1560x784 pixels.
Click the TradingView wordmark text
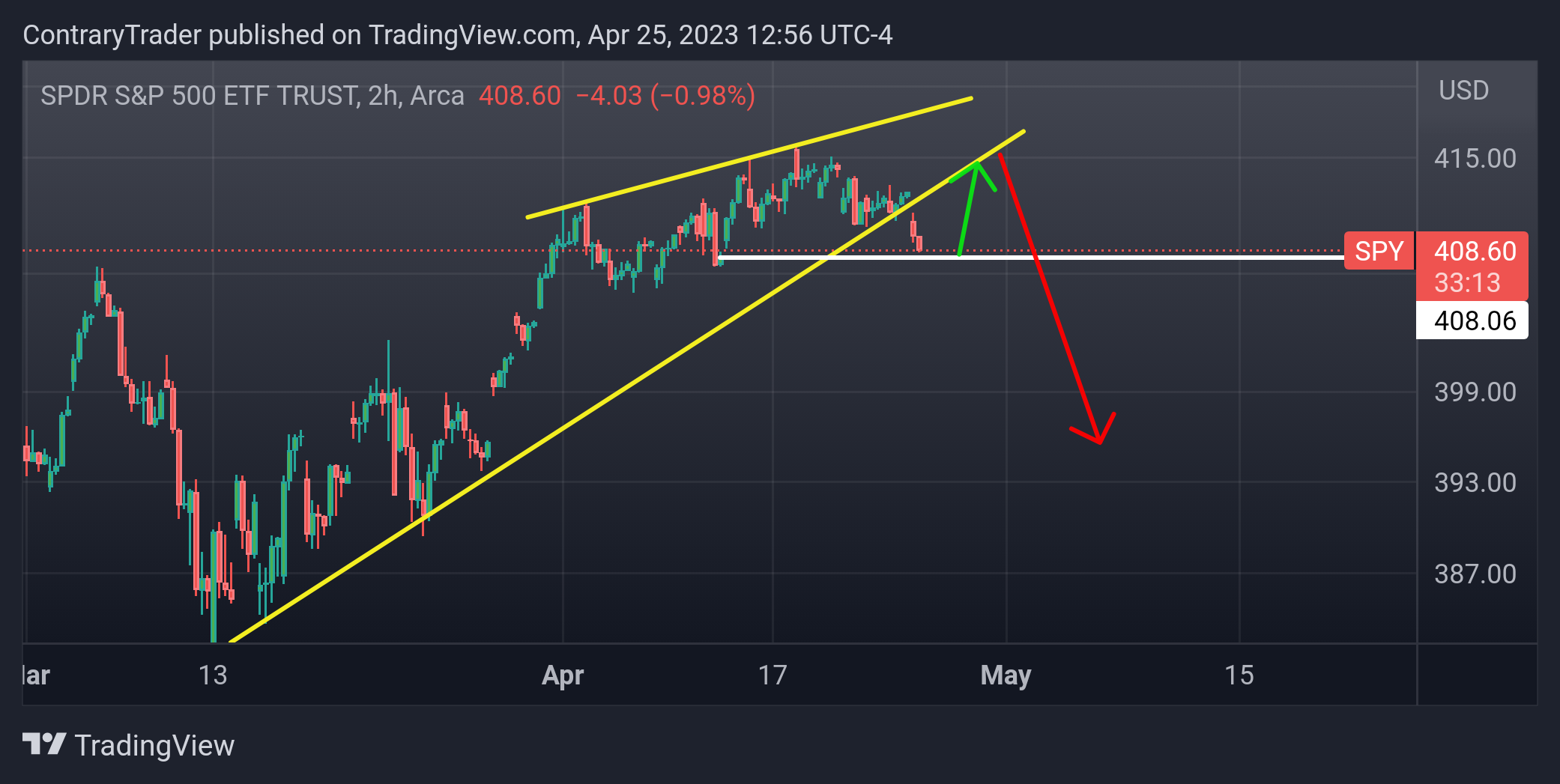[154, 746]
